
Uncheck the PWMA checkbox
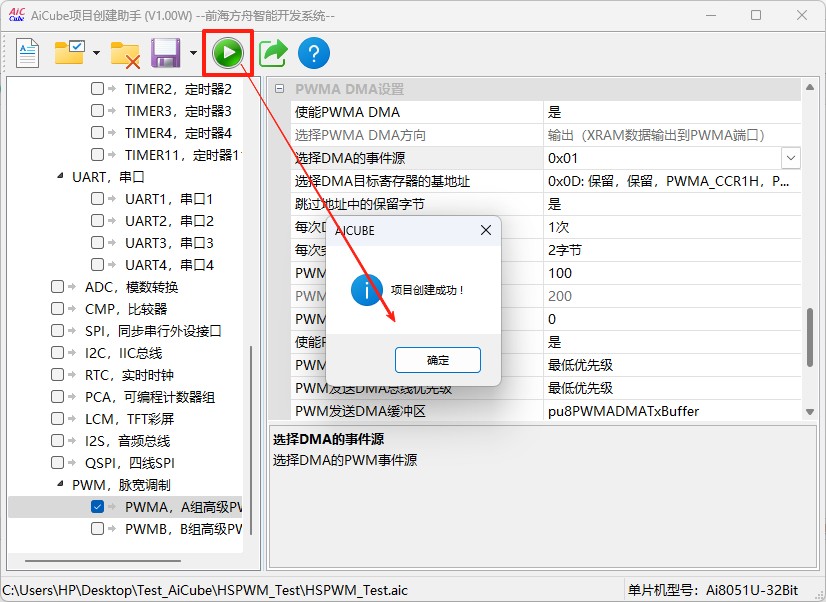[x=97, y=507]
